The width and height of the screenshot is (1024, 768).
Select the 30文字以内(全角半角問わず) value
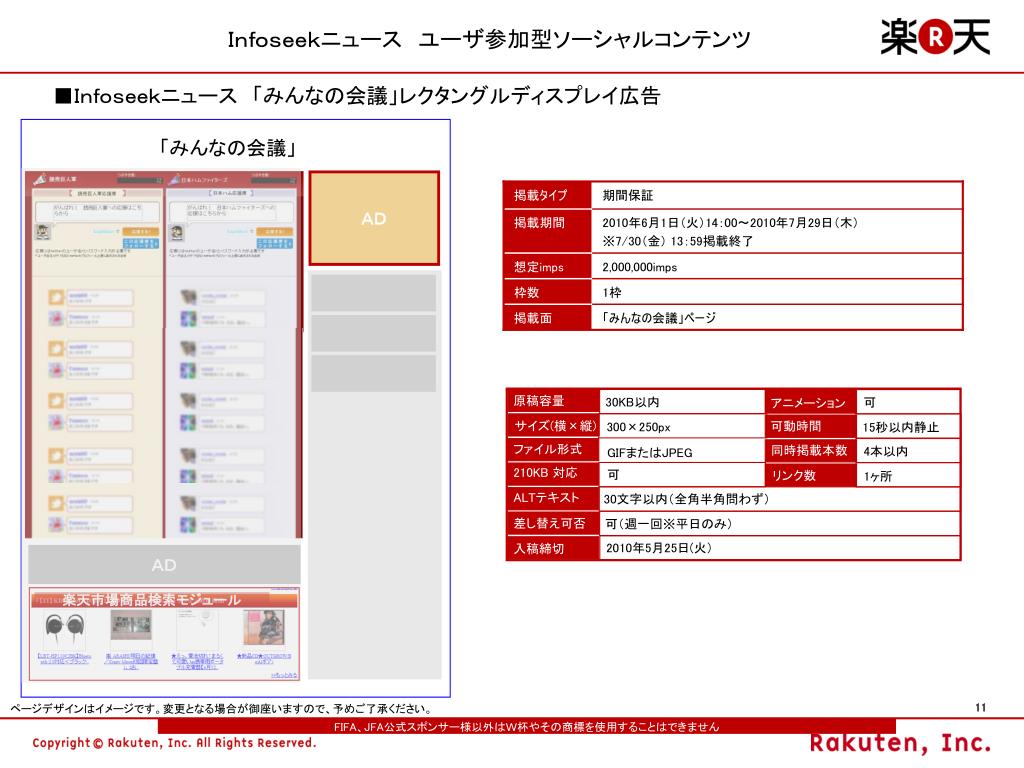click(686, 499)
